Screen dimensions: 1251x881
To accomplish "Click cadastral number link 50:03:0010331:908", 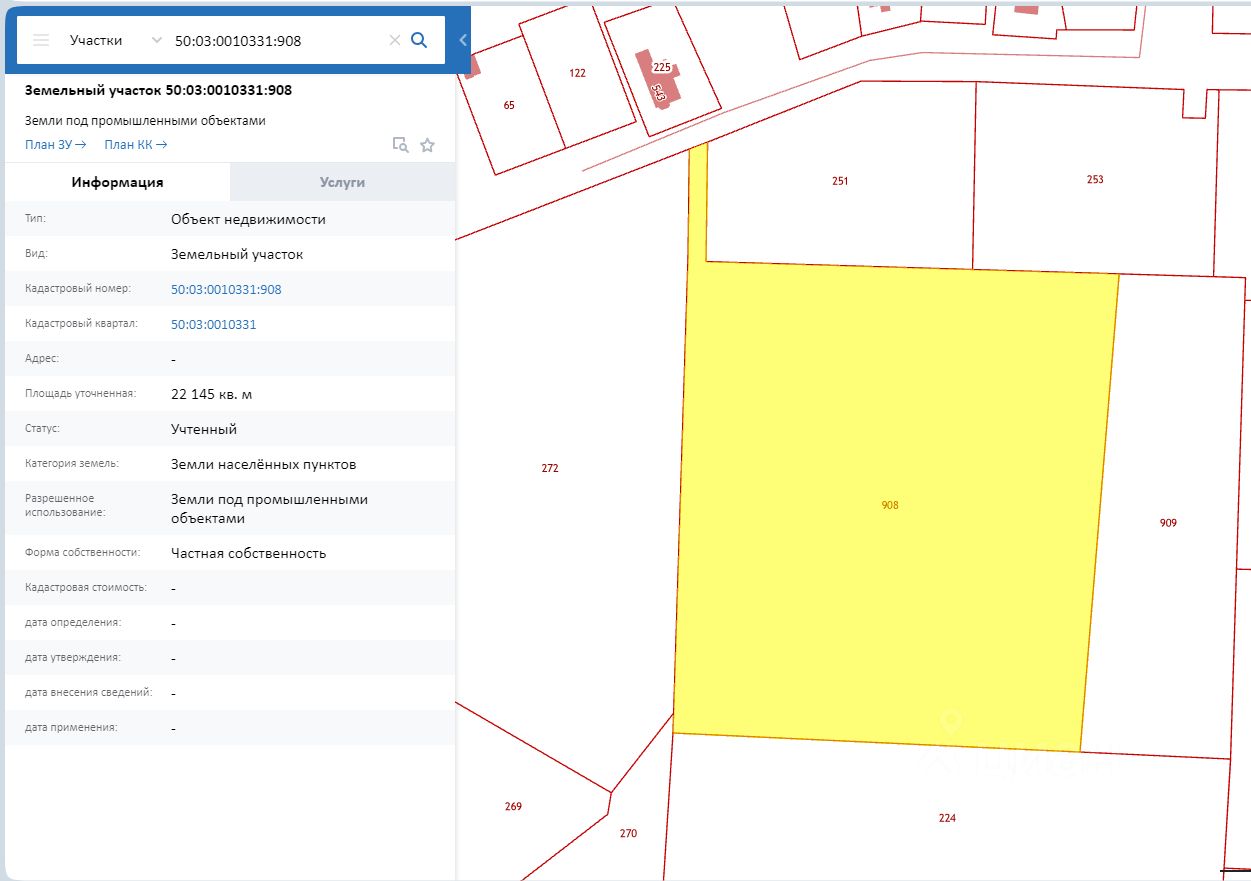I will click(x=226, y=289).
